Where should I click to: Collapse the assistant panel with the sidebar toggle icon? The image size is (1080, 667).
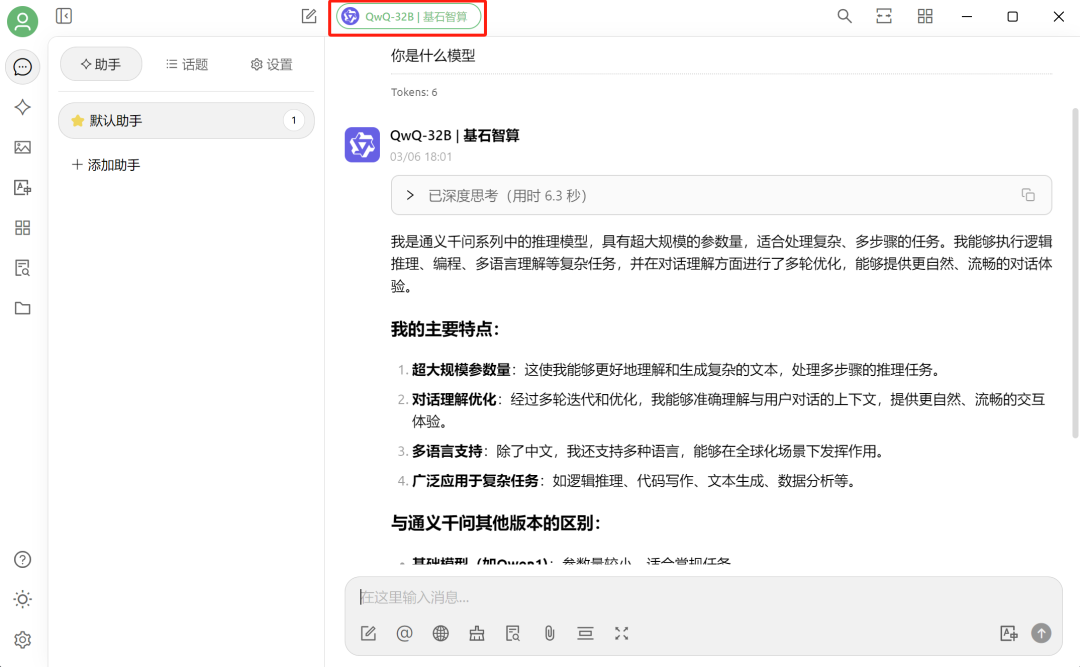[64, 16]
